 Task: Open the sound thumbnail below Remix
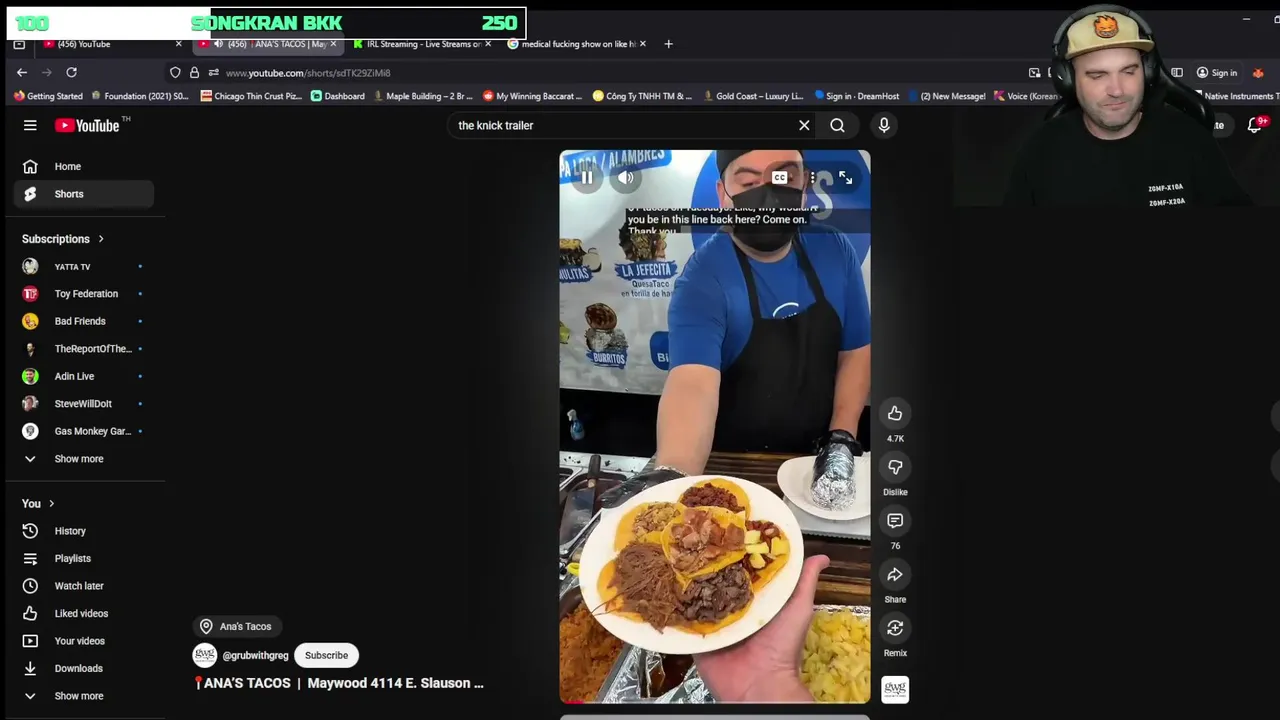pyautogui.click(x=895, y=689)
